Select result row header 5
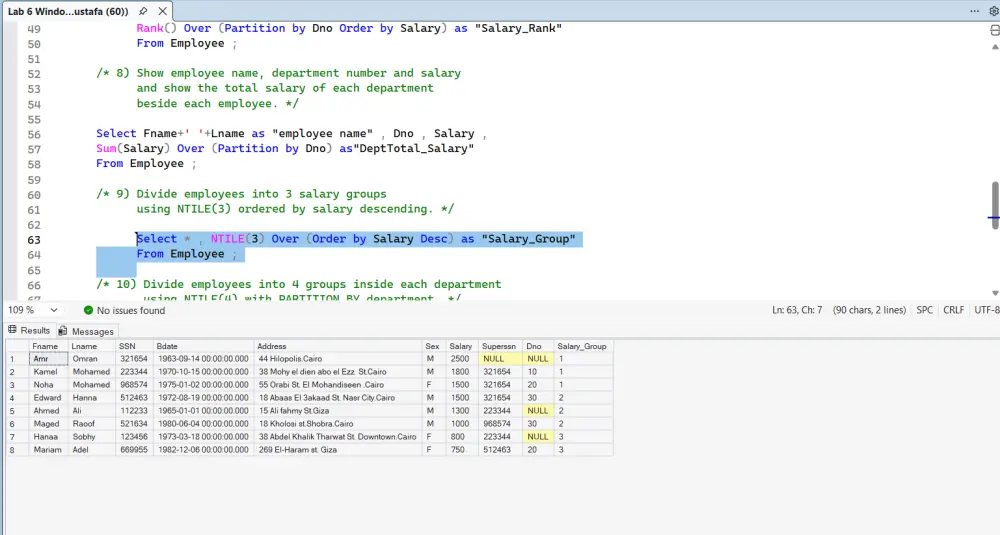Screen dimensions: 1000x535 point(17,411)
